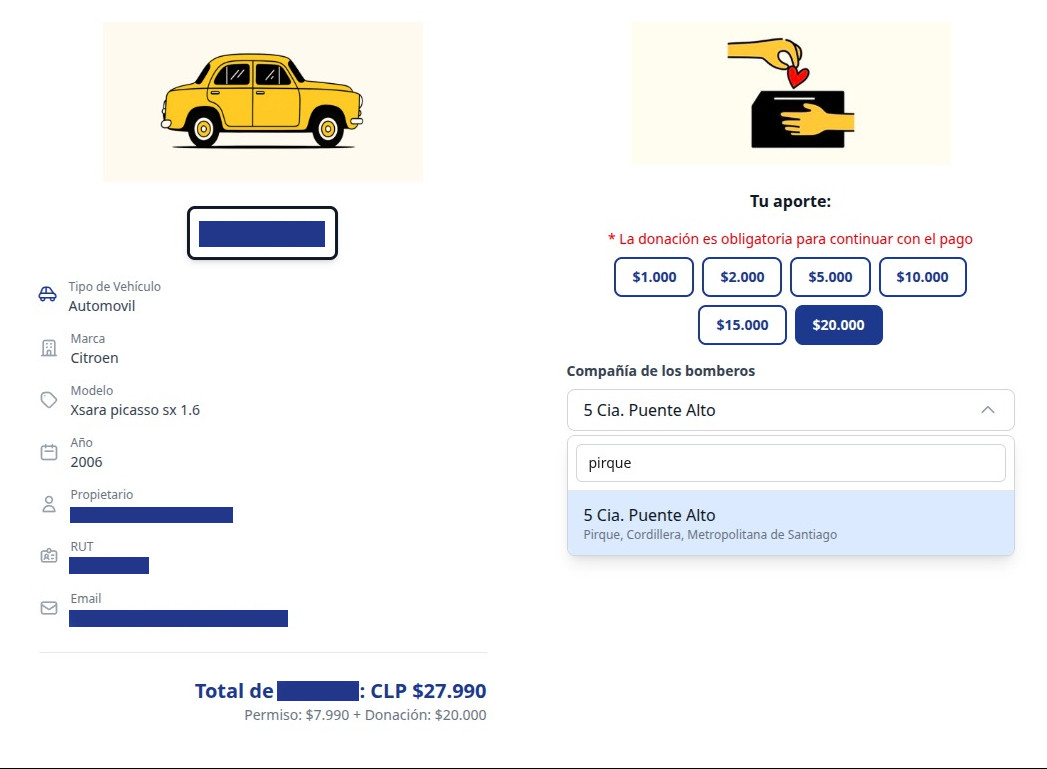This screenshot has width=1047, height=769.
Task: Select the $2.000 donation amount
Action: tap(742, 277)
